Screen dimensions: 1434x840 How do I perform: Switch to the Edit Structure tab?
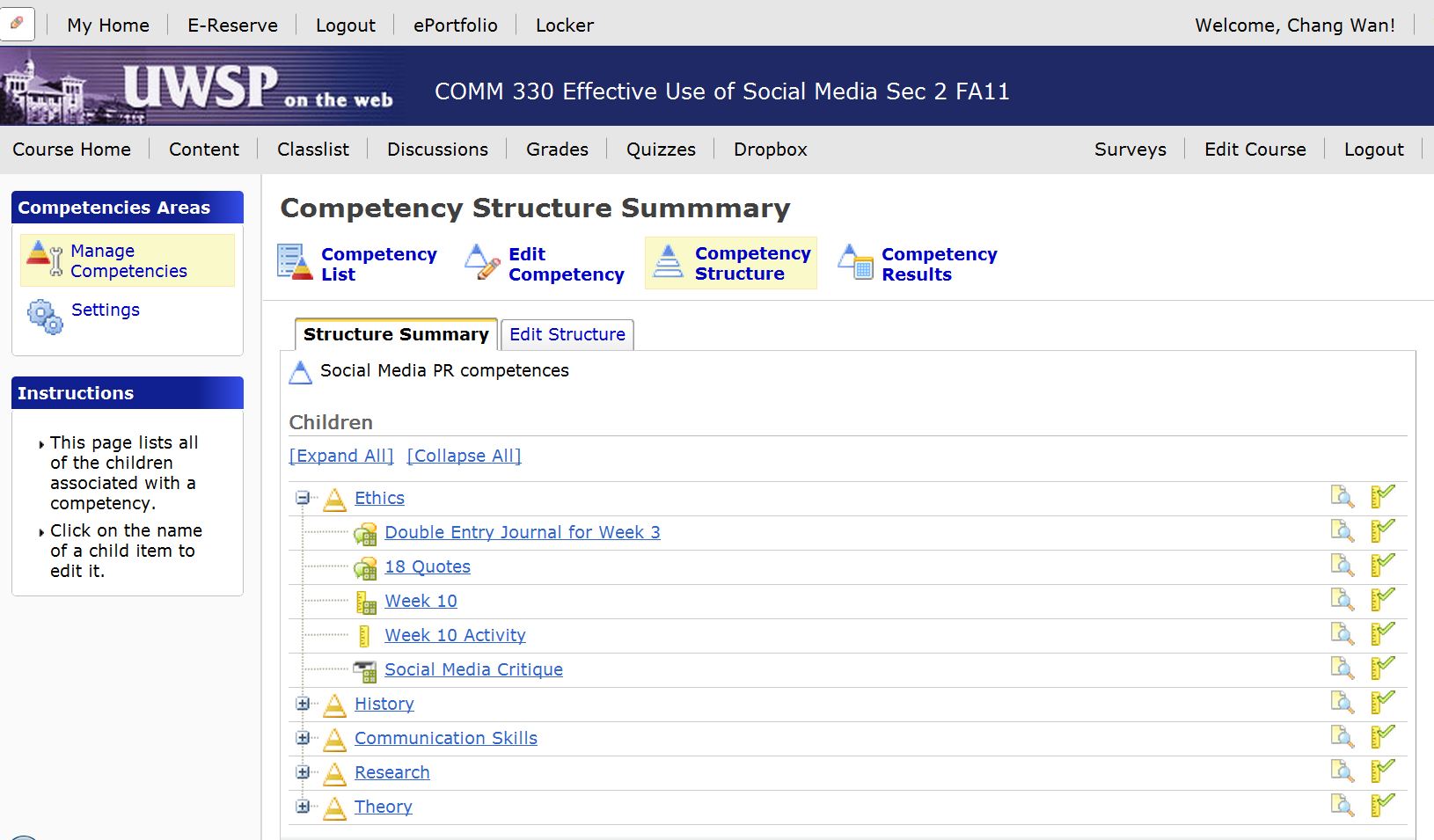567,334
